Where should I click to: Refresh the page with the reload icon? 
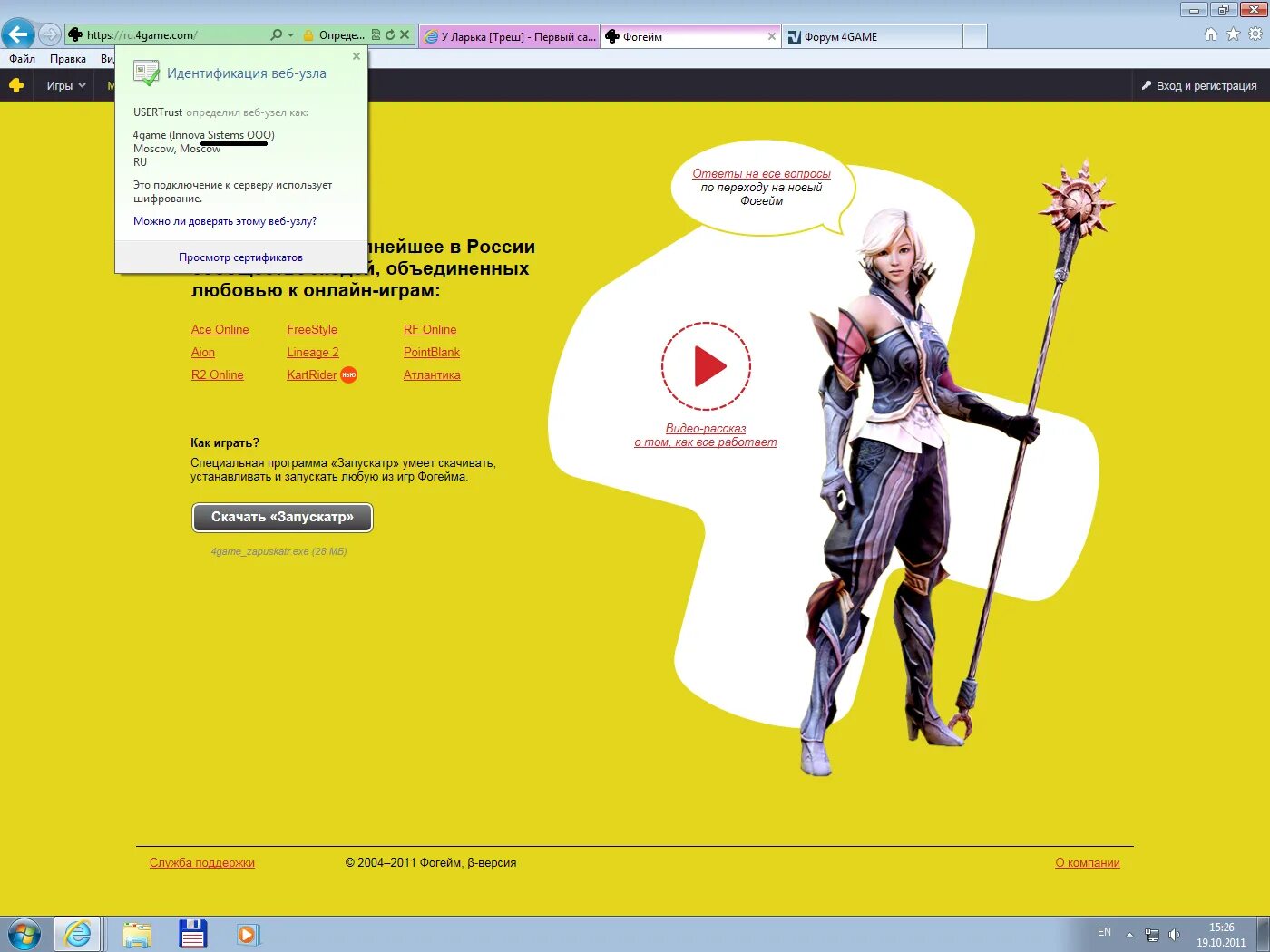pyautogui.click(x=390, y=35)
